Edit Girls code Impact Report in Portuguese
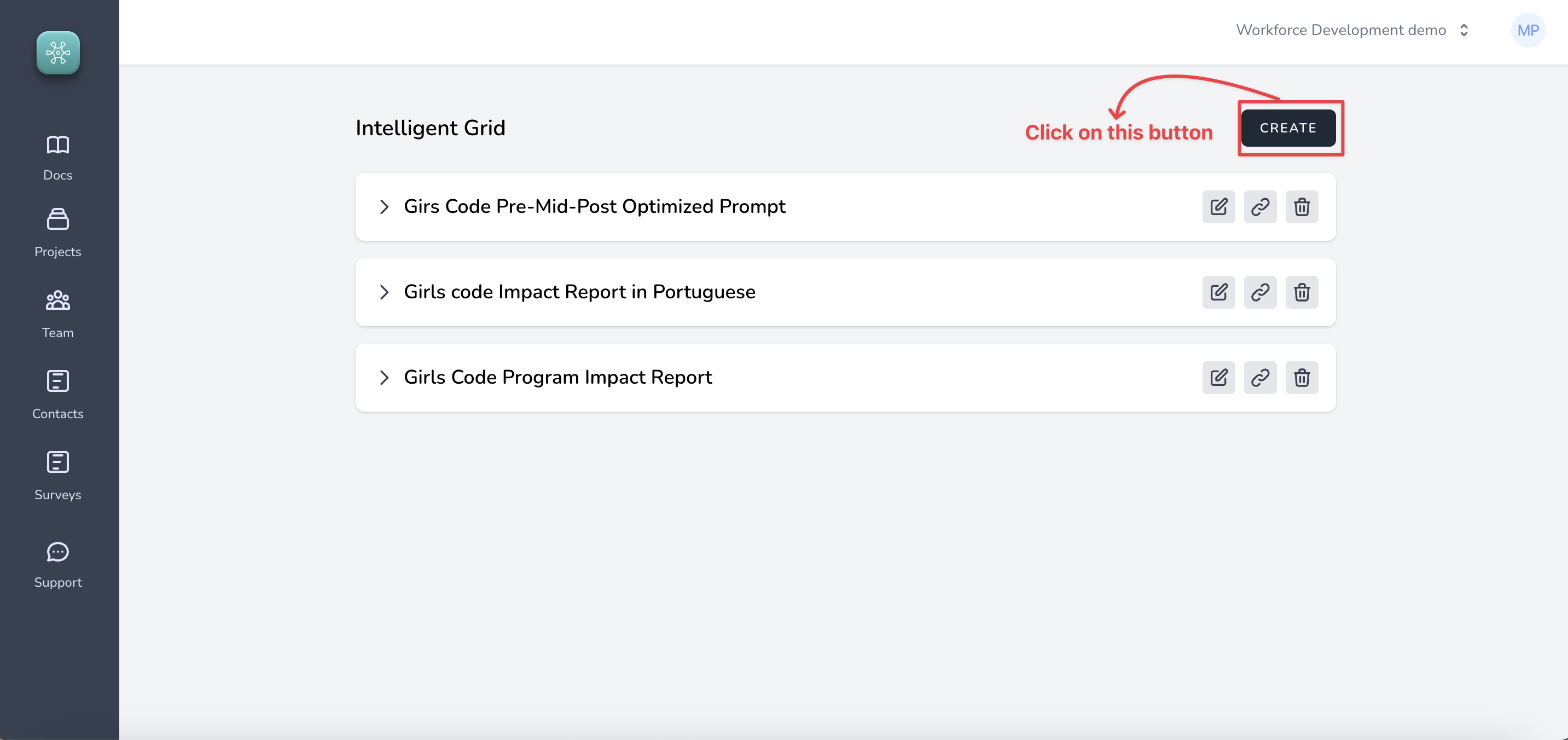 point(1218,292)
